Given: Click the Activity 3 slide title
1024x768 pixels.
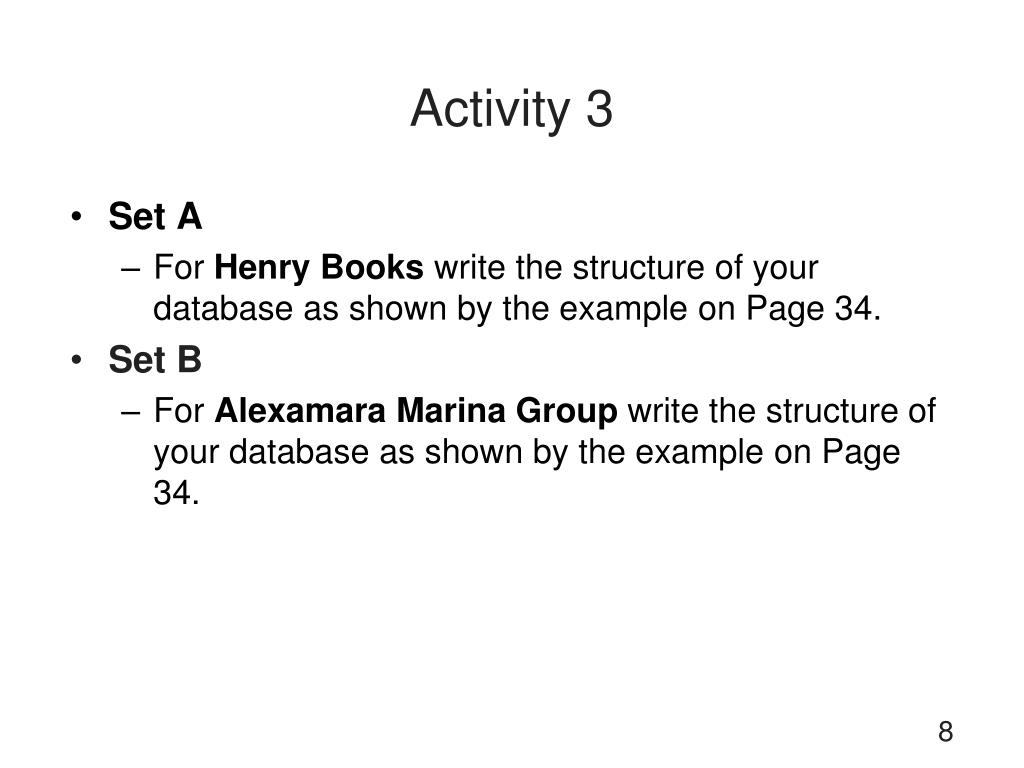Looking at the screenshot, I should 511,109.
